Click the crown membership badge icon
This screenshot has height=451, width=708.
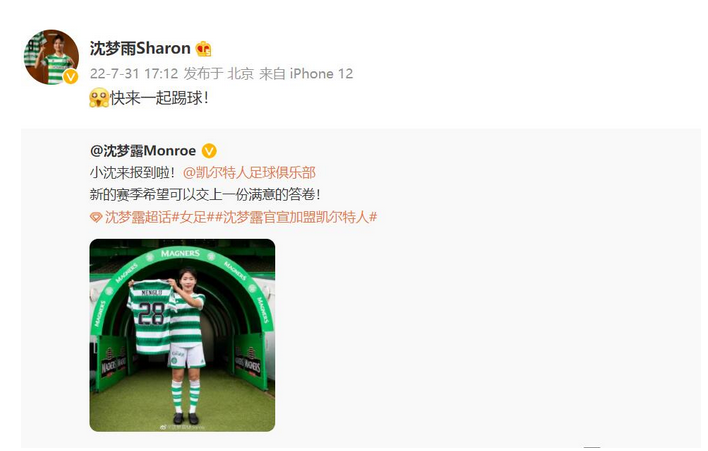click(203, 49)
